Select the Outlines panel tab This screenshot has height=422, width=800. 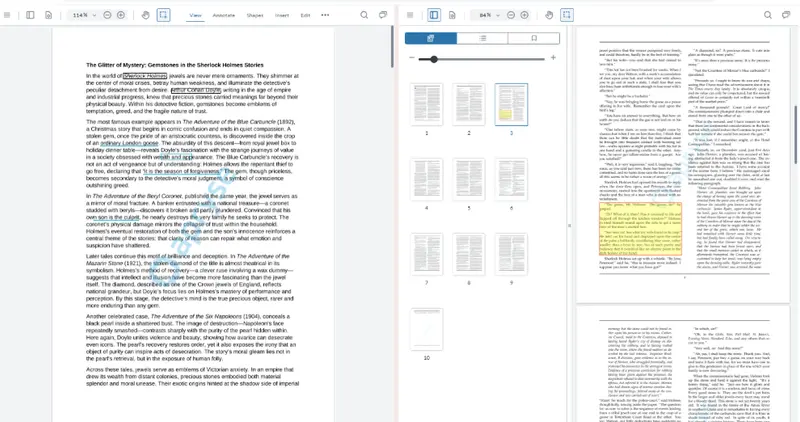pyautogui.click(x=482, y=38)
